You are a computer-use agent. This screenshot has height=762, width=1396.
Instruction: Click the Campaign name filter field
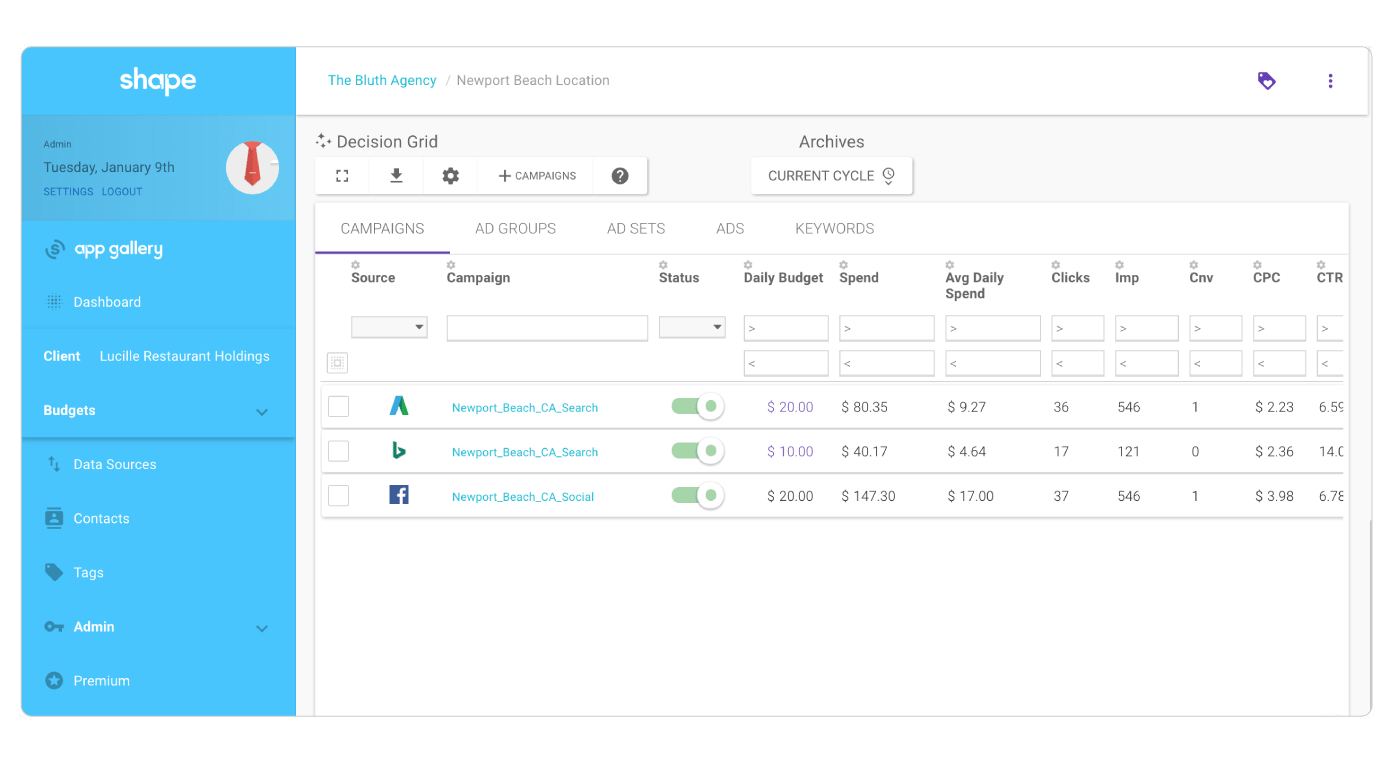[547, 328]
